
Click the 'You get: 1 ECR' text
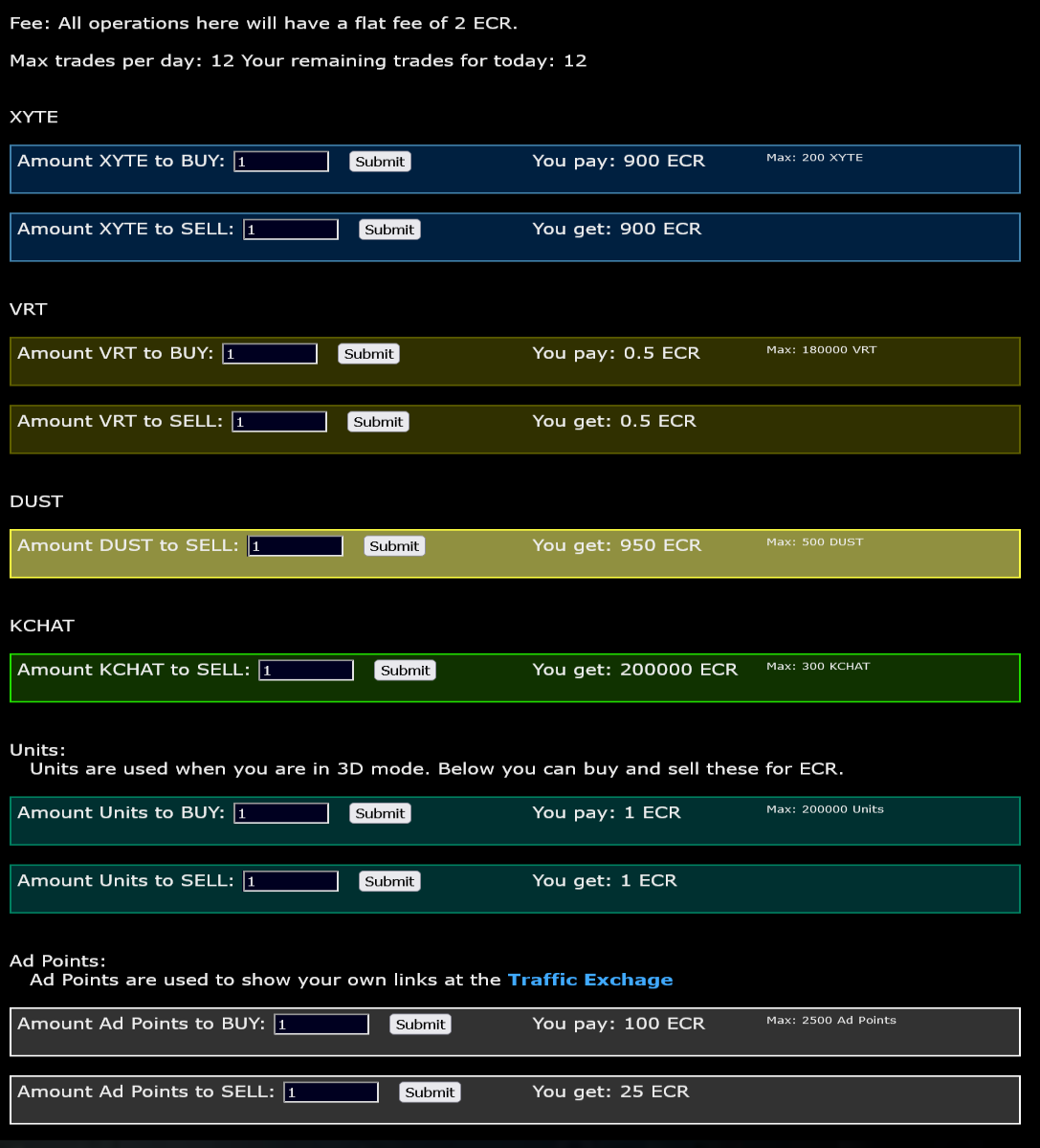605,880
